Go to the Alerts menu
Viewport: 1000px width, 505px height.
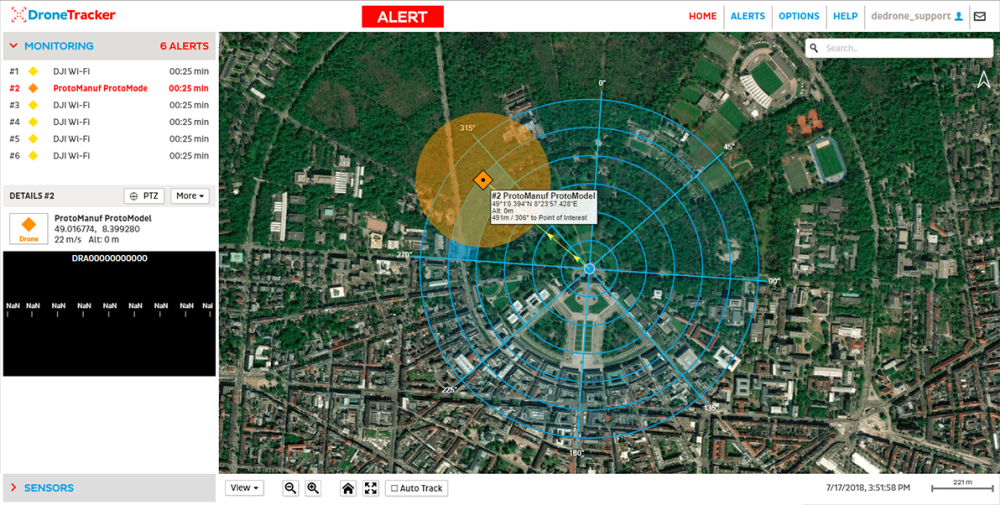tap(747, 16)
